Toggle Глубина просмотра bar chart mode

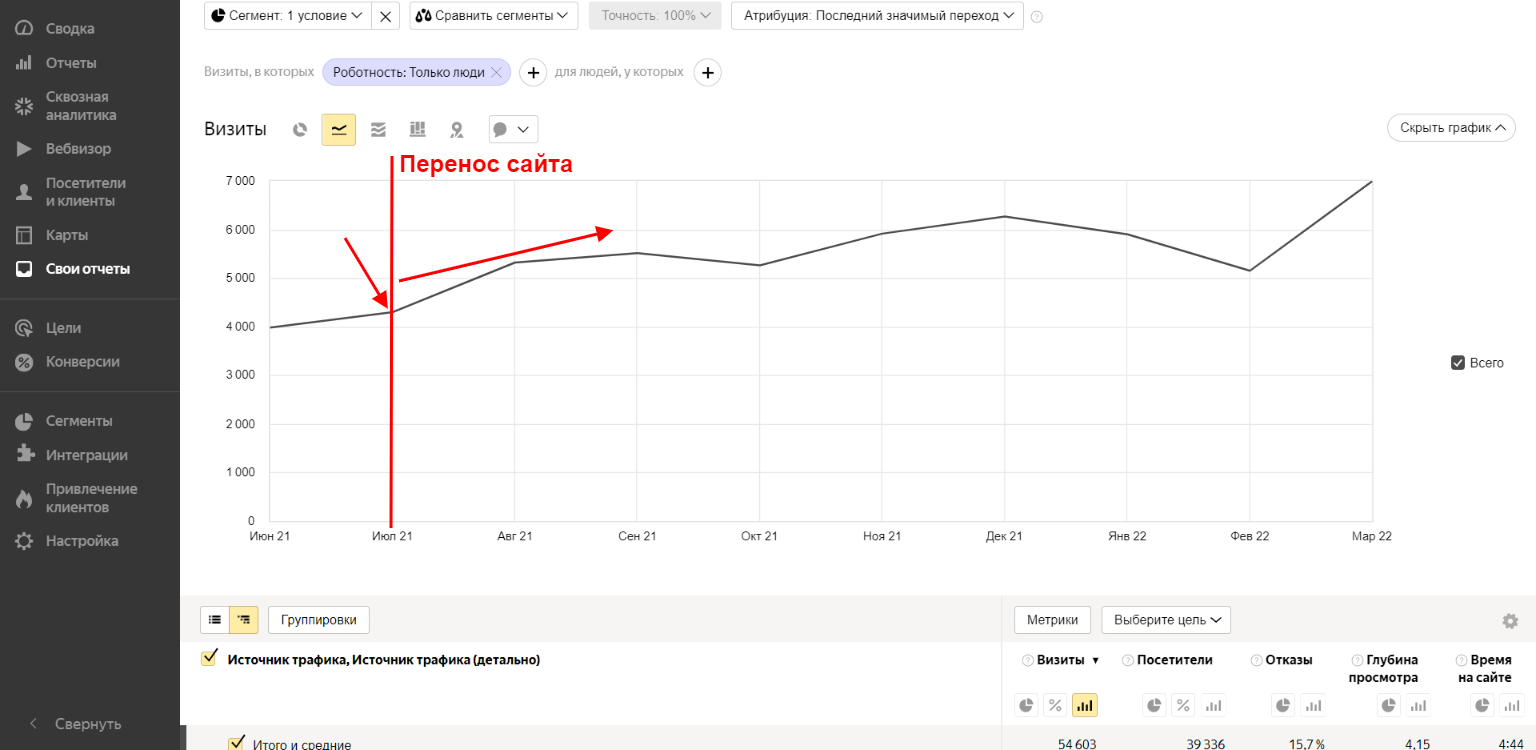tap(1418, 705)
